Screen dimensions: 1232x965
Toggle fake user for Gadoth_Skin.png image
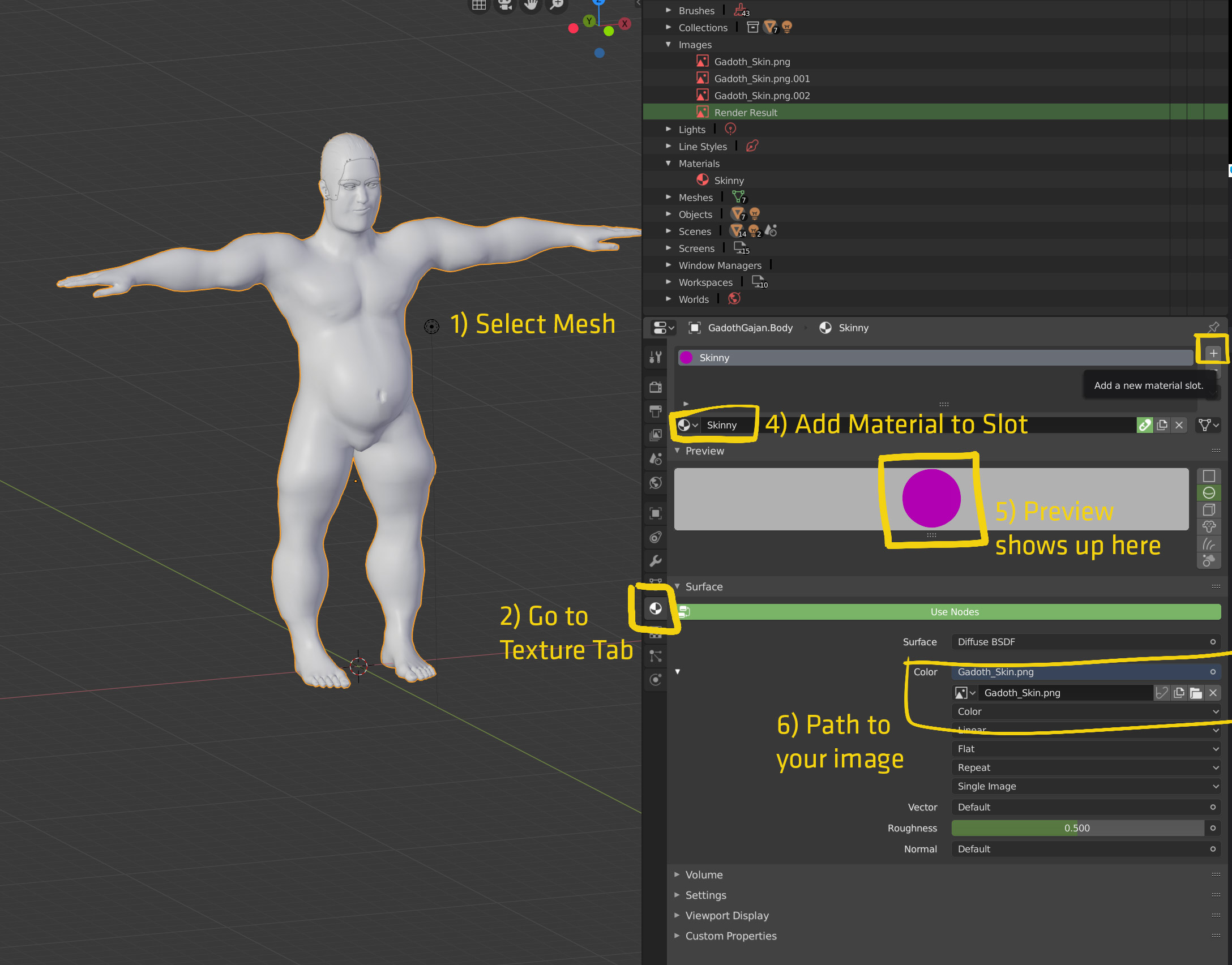[x=1162, y=693]
